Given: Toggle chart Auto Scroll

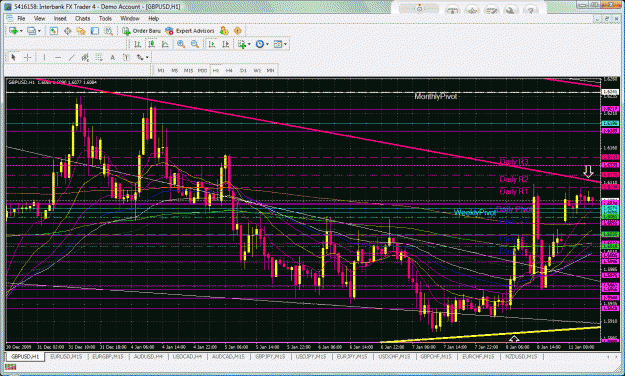Looking at the screenshot, I should point(212,44).
